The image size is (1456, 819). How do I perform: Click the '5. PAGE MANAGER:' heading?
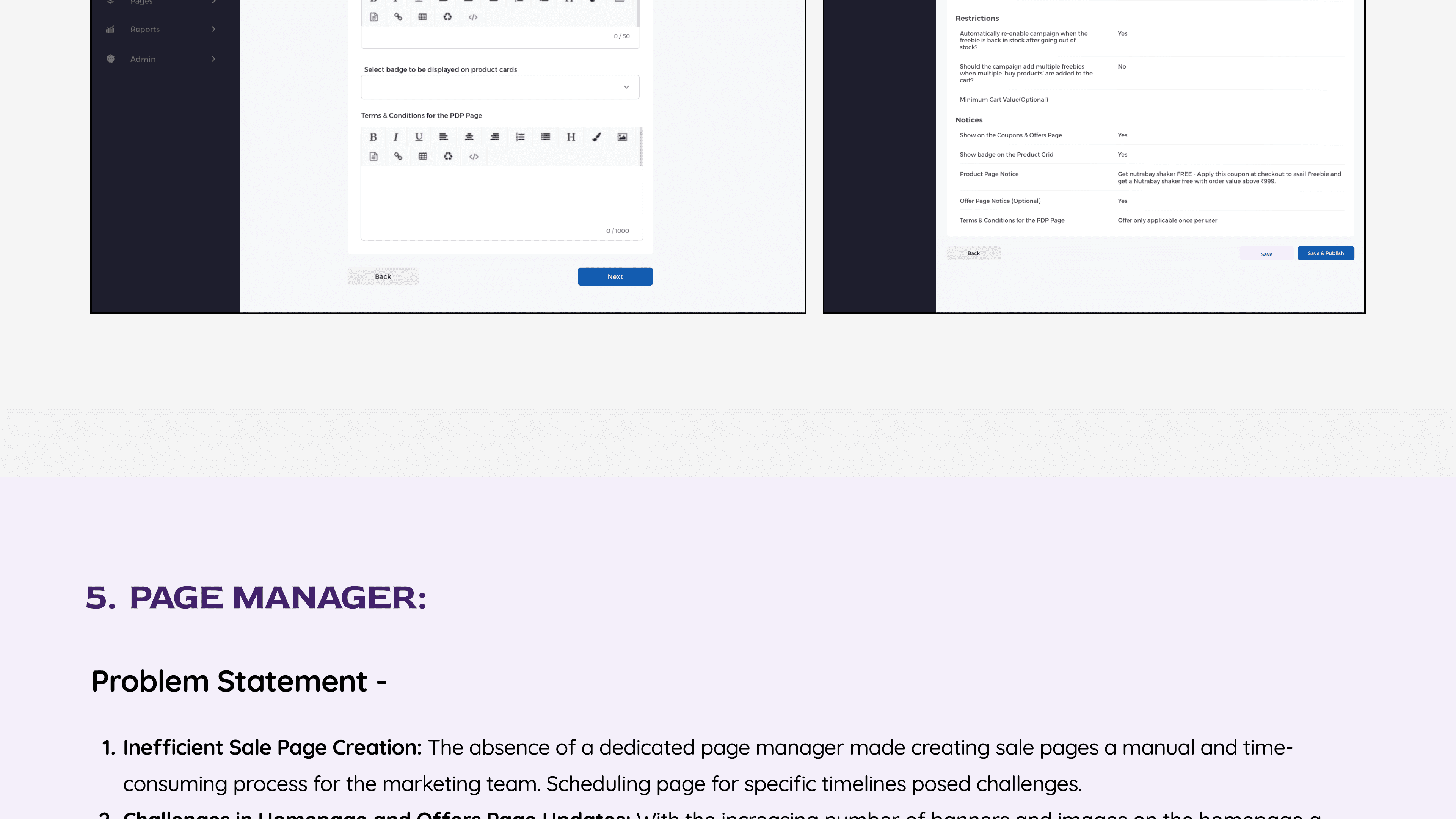pos(256,598)
